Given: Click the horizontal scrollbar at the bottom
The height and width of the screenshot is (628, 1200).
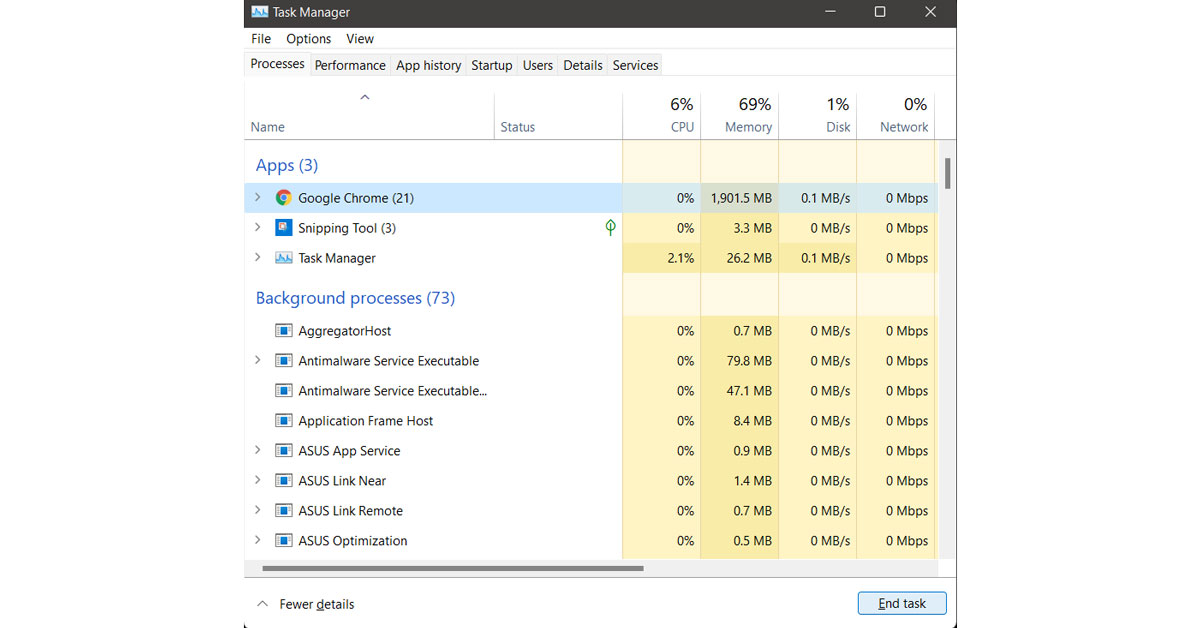Looking at the screenshot, I should [x=453, y=569].
